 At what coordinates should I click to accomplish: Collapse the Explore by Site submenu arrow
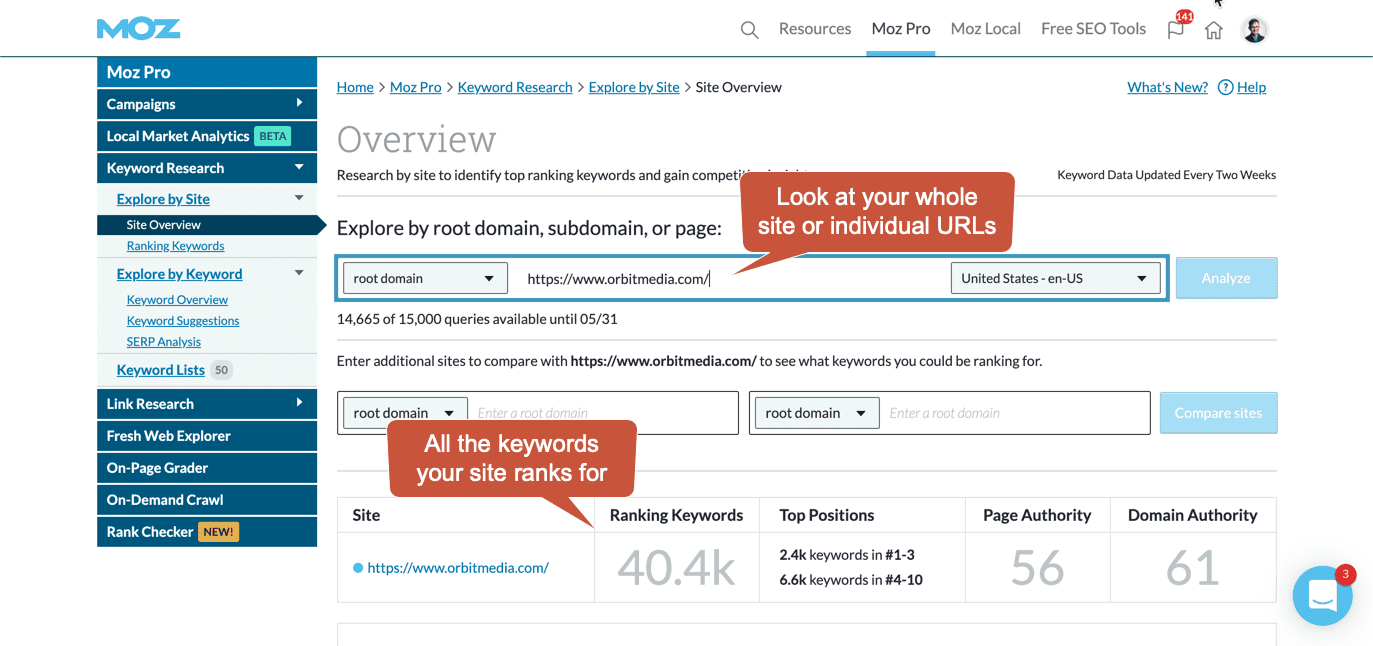click(x=299, y=198)
